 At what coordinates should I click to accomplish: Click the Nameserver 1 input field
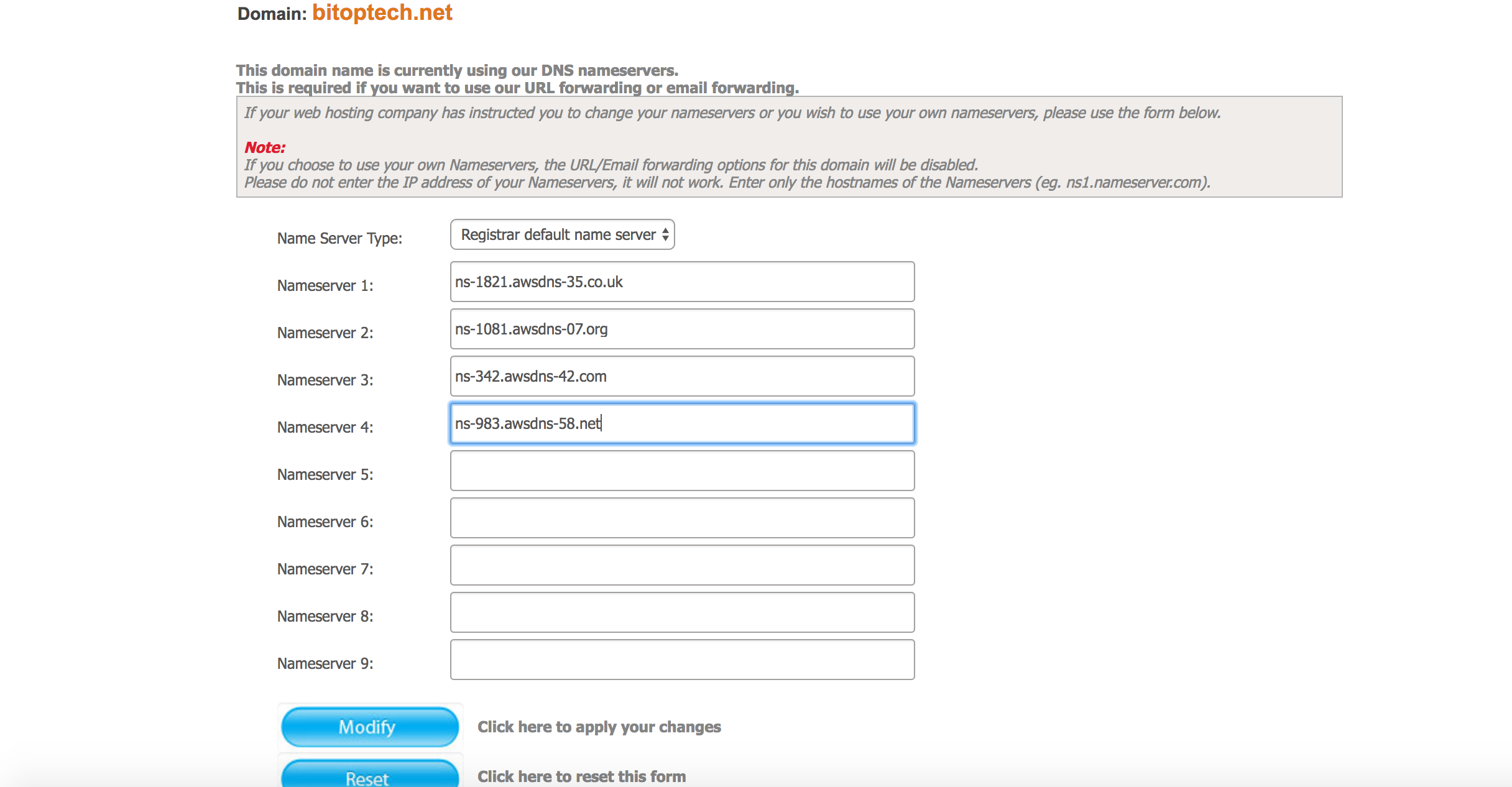(x=682, y=282)
